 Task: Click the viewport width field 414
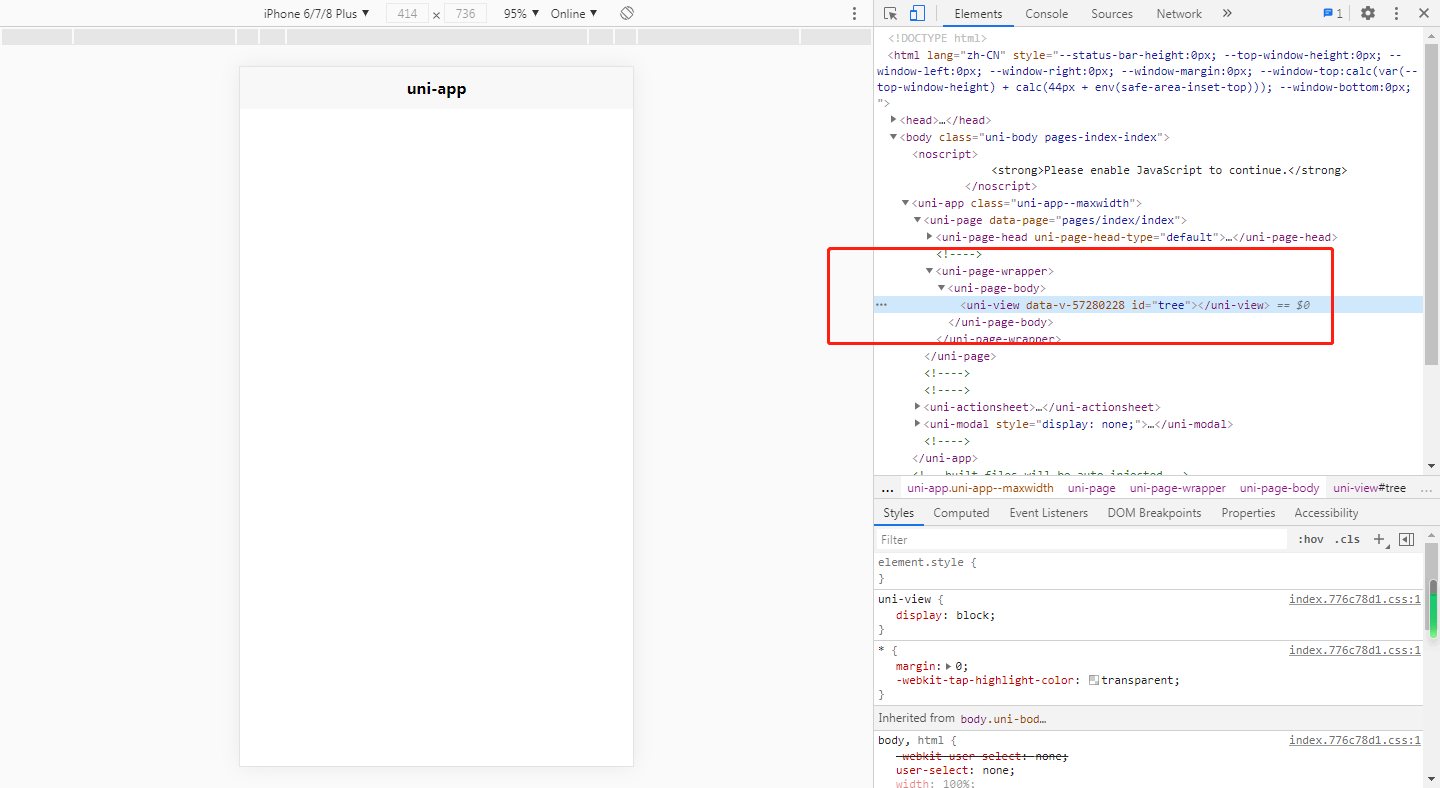coord(407,14)
